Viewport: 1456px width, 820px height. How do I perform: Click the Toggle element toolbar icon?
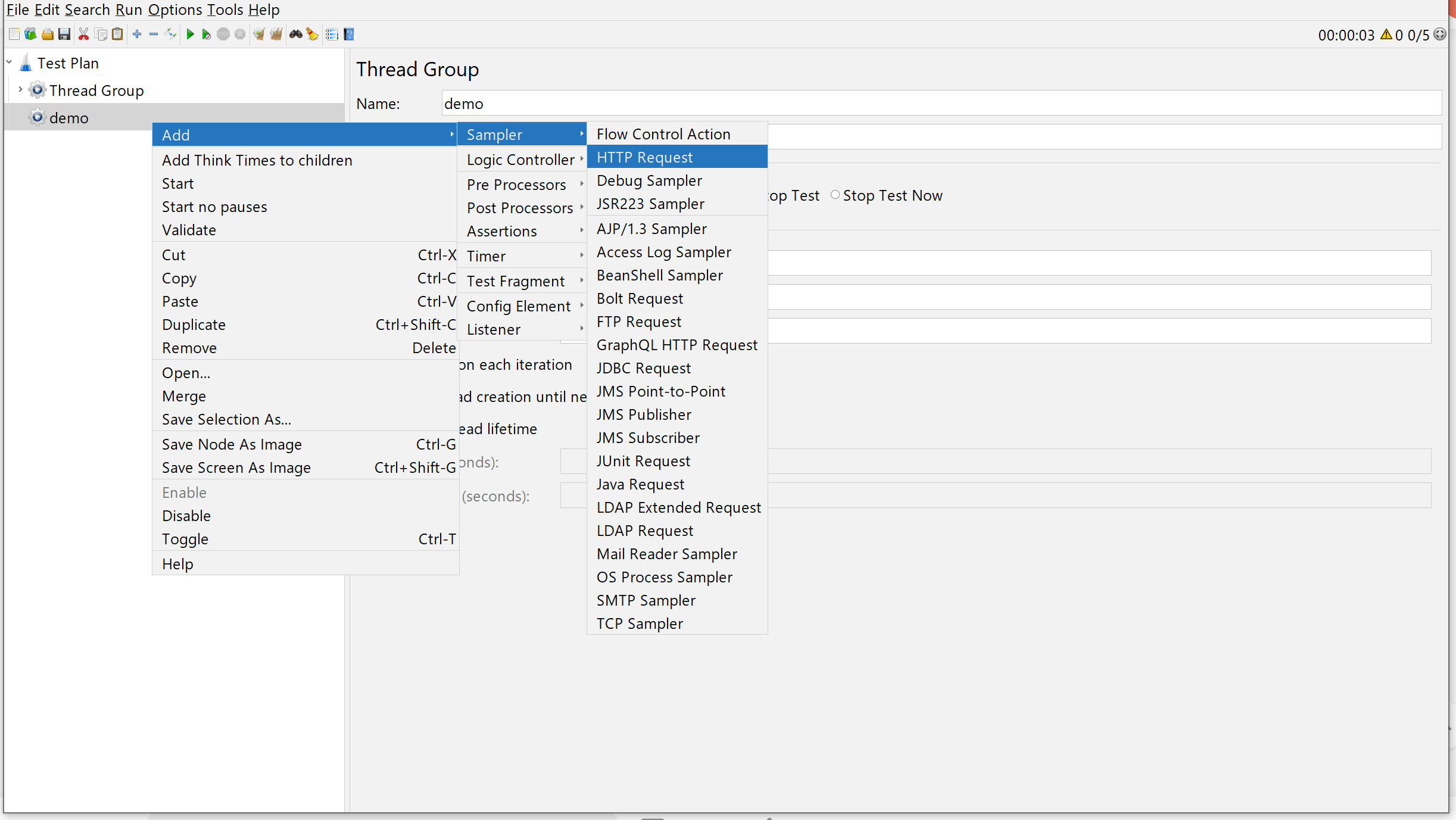click(171, 35)
